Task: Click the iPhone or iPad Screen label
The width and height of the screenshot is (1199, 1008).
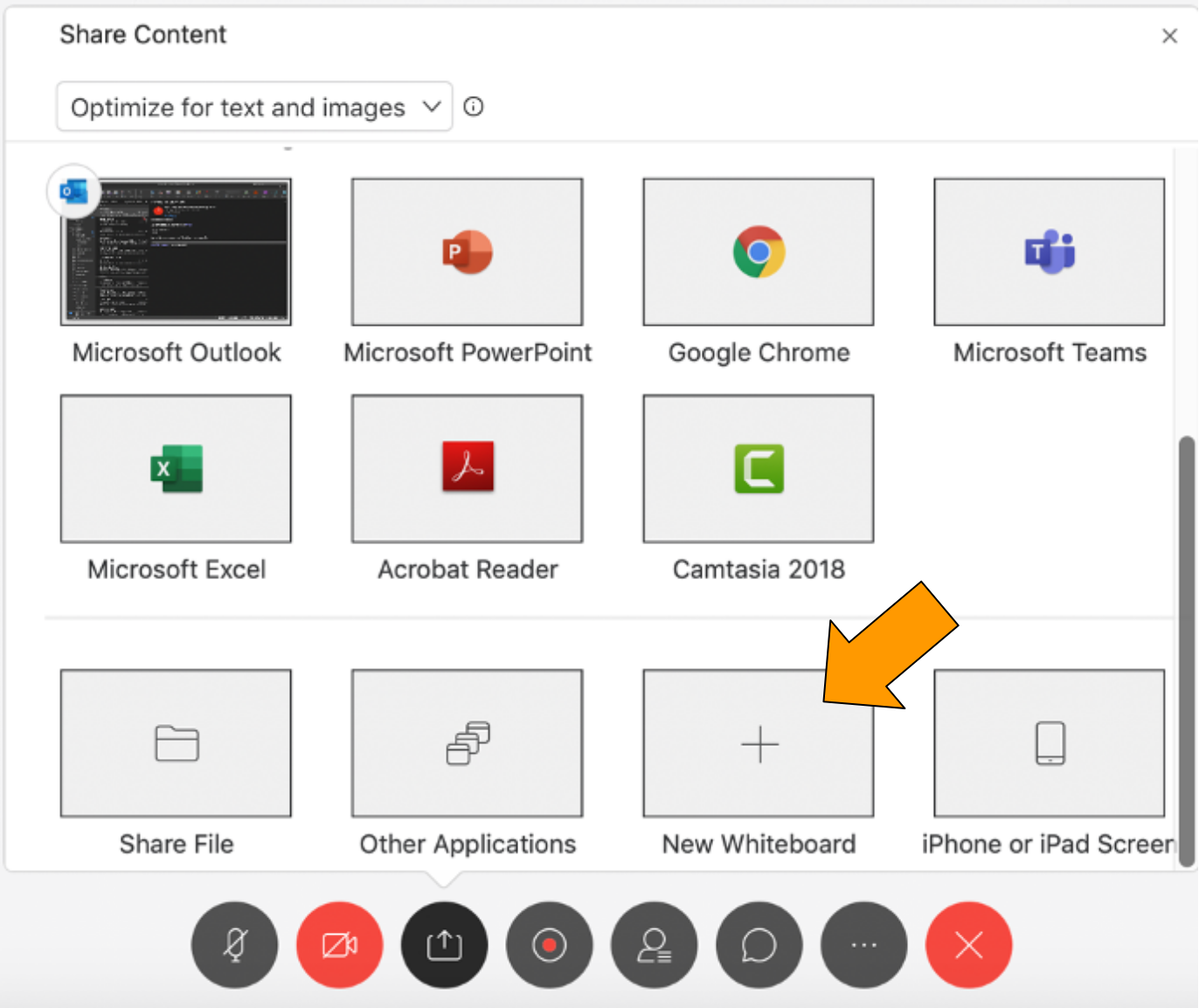Action: 1049,844
